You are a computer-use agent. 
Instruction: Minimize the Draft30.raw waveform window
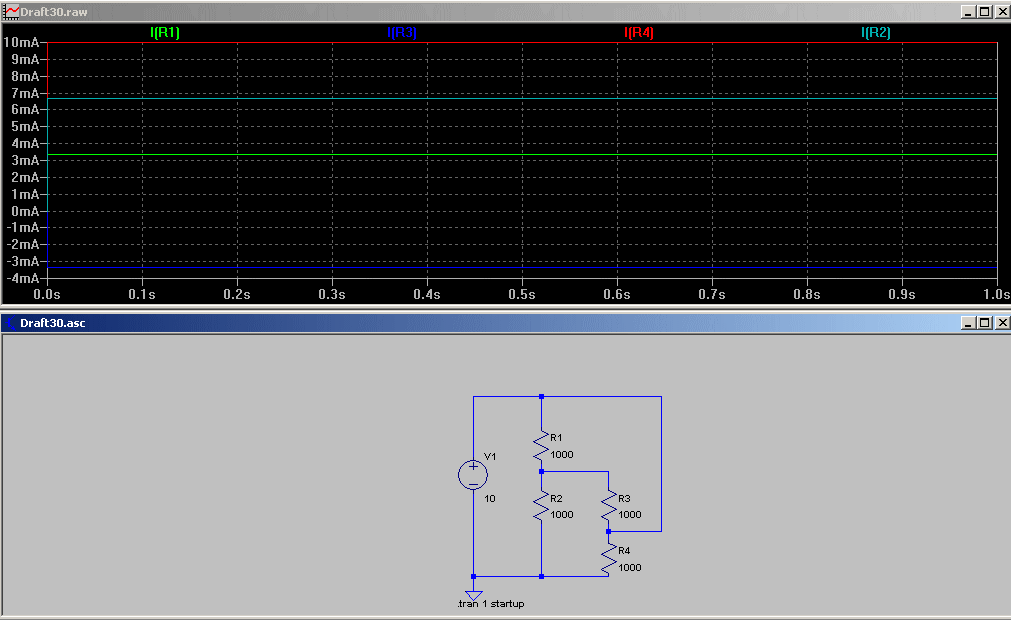[x=968, y=12]
